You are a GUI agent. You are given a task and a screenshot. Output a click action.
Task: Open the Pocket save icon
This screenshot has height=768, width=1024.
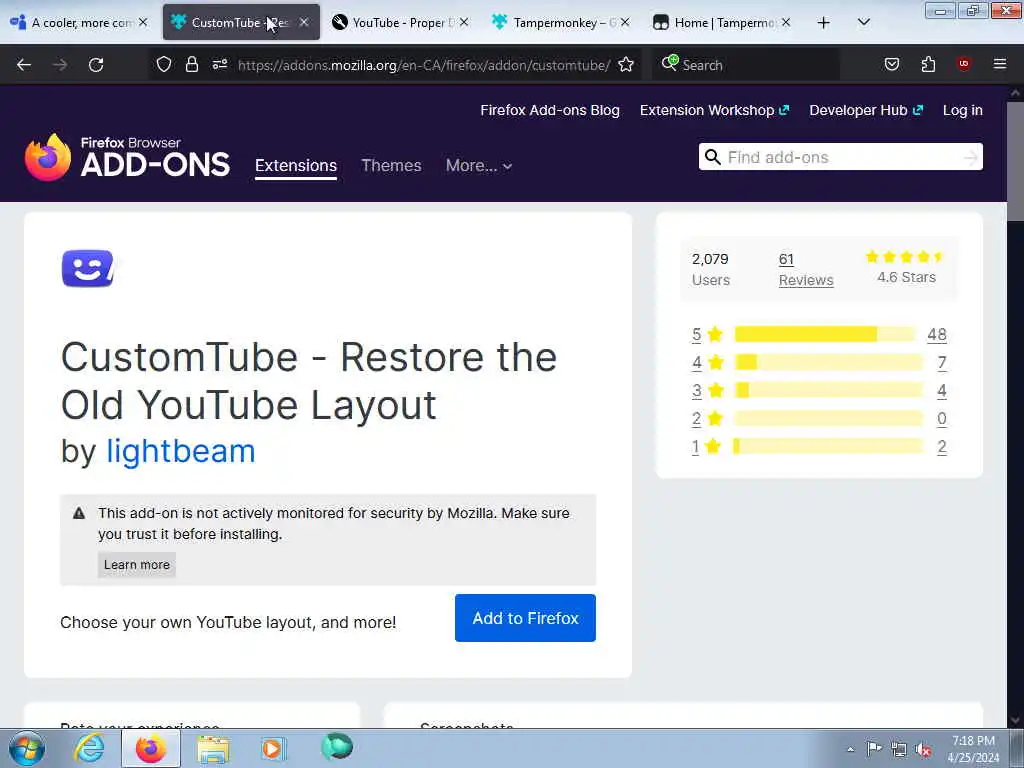(891, 64)
